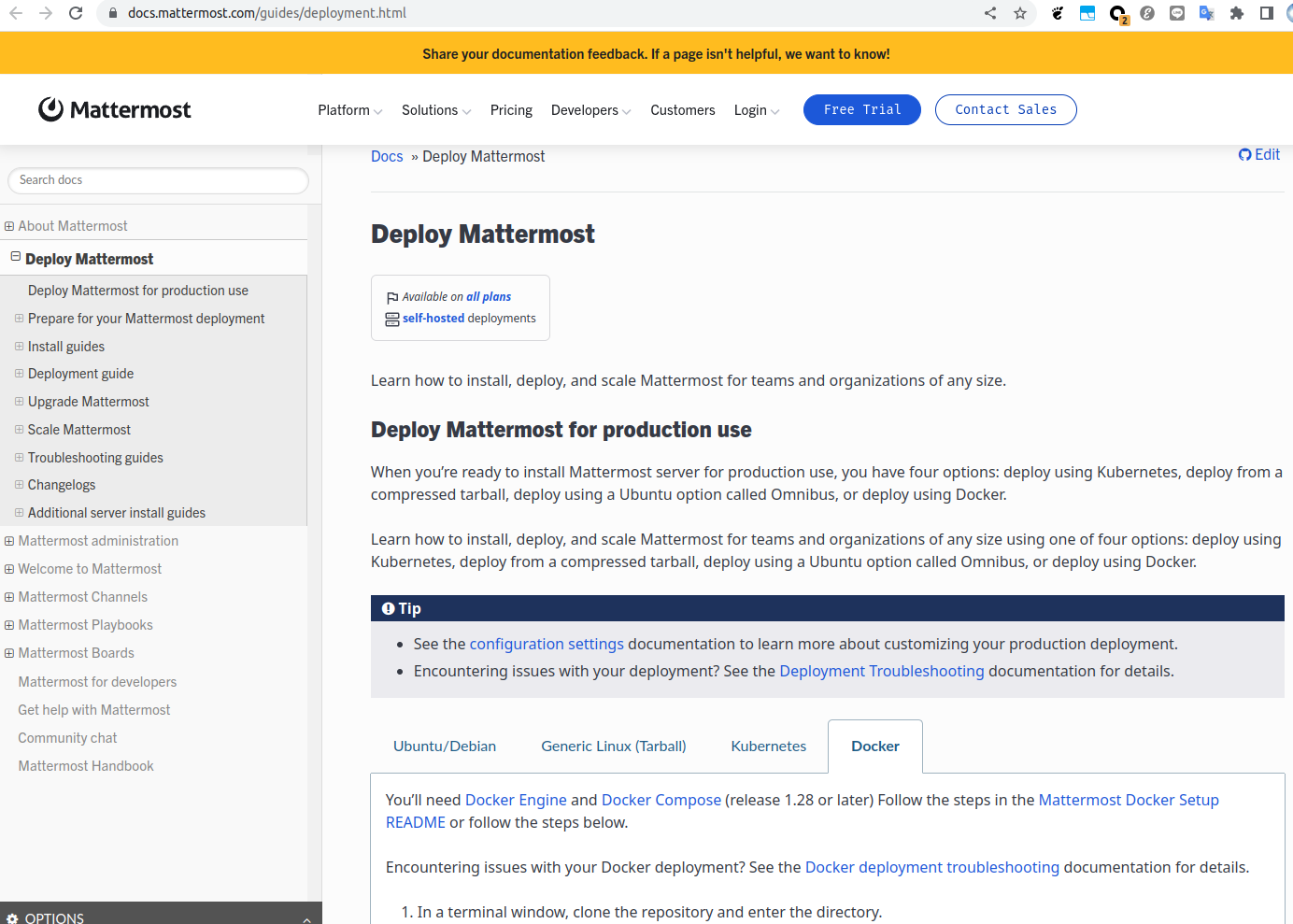Click inside the Search docs field
Screen dimensions: 1293x924
point(157,180)
